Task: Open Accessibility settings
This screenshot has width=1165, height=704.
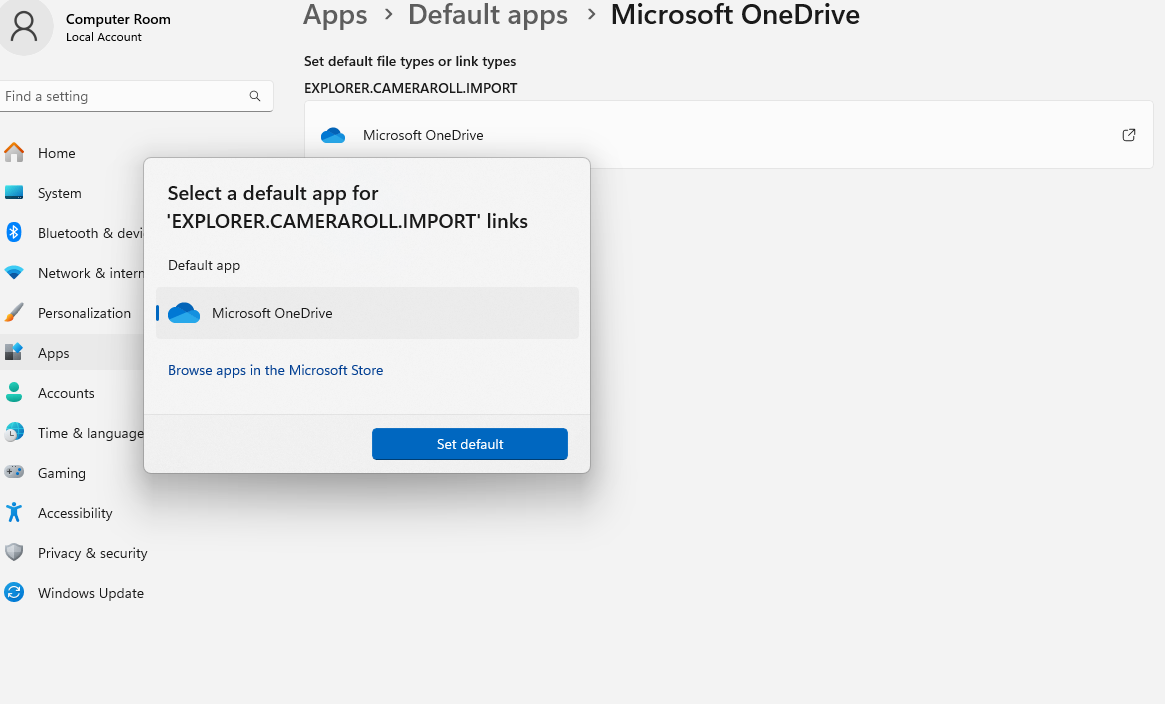Action: [74, 513]
